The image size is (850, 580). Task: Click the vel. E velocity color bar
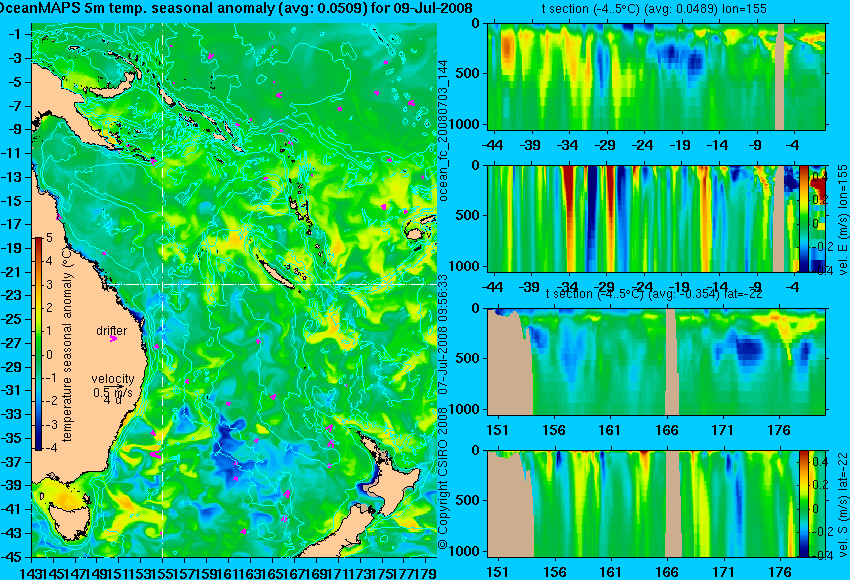click(x=804, y=218)
